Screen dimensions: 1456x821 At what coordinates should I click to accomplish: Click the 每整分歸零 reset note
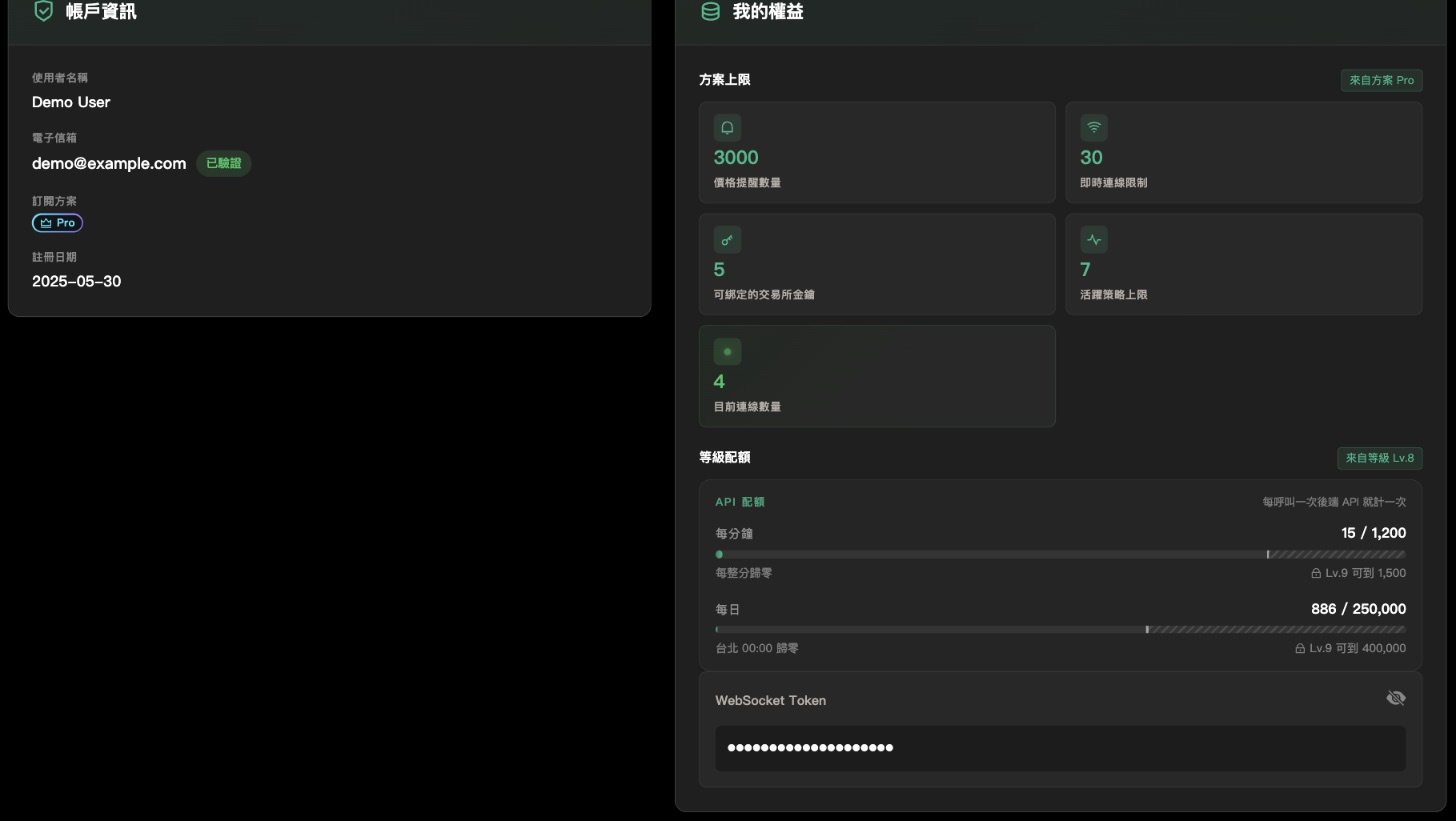click(744, 574)
